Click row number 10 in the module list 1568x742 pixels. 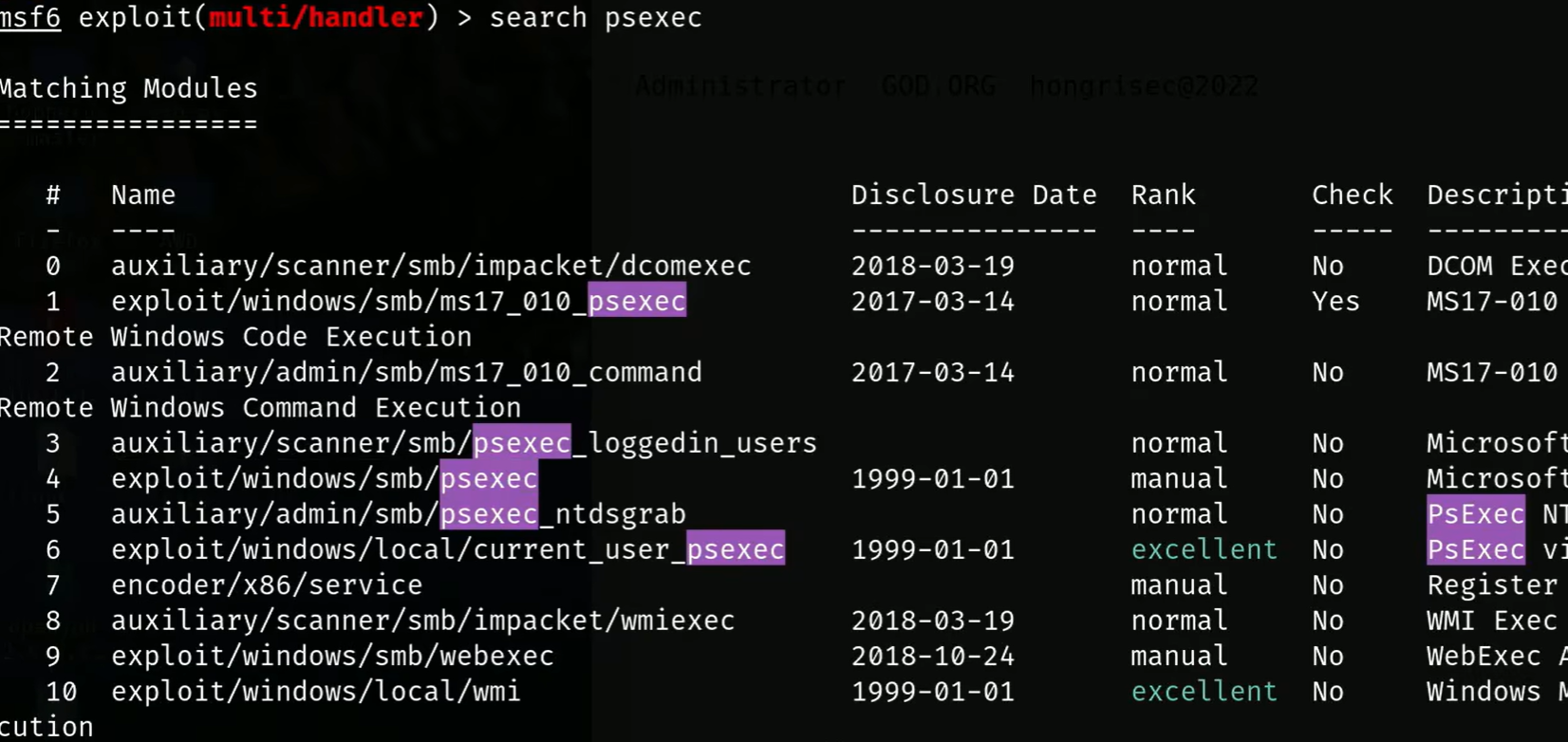[x=61, y=692]
